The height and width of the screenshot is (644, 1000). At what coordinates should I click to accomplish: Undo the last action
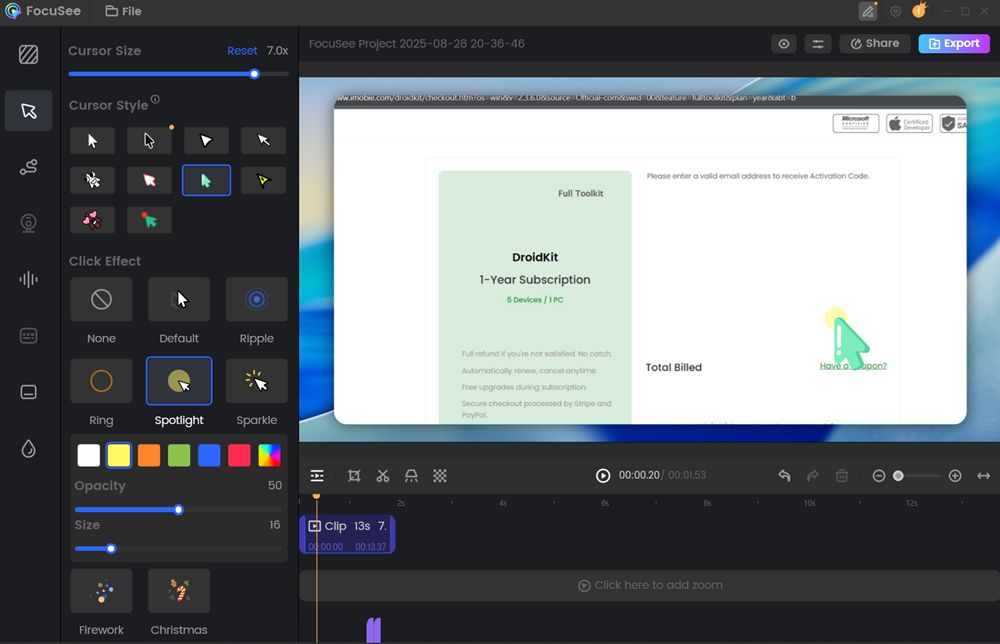(x=784, y=476)
